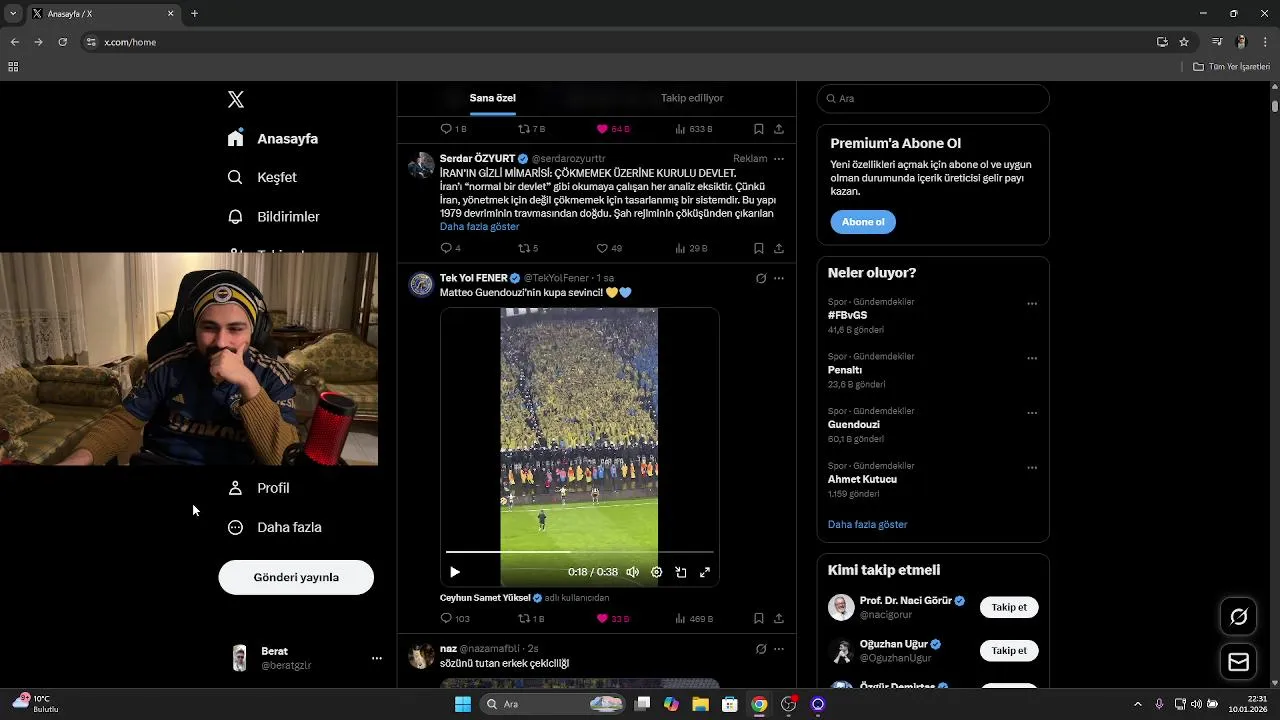Open Bildirimler notifications

tap(274, 216)
